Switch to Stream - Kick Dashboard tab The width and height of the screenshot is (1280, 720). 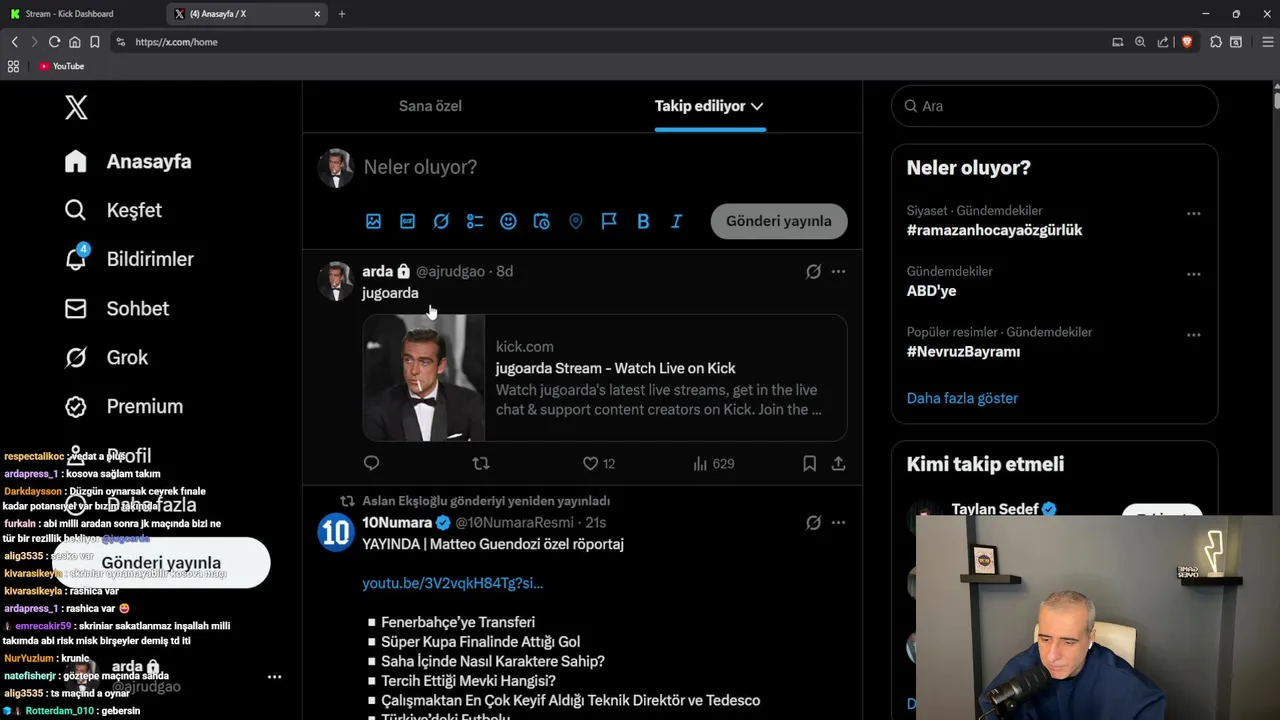[x=82, y=14]
